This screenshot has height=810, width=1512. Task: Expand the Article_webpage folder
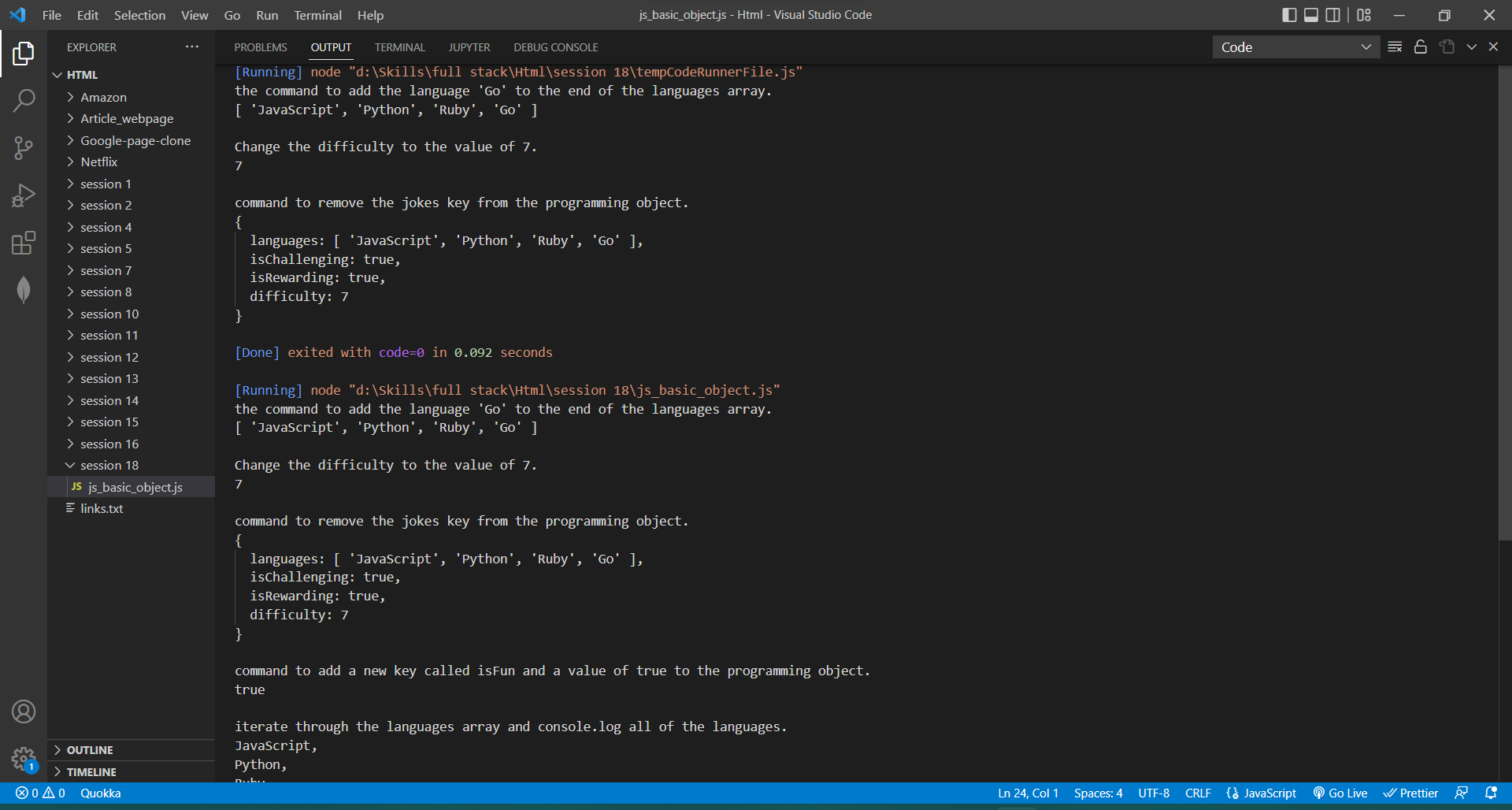(131, 118)
